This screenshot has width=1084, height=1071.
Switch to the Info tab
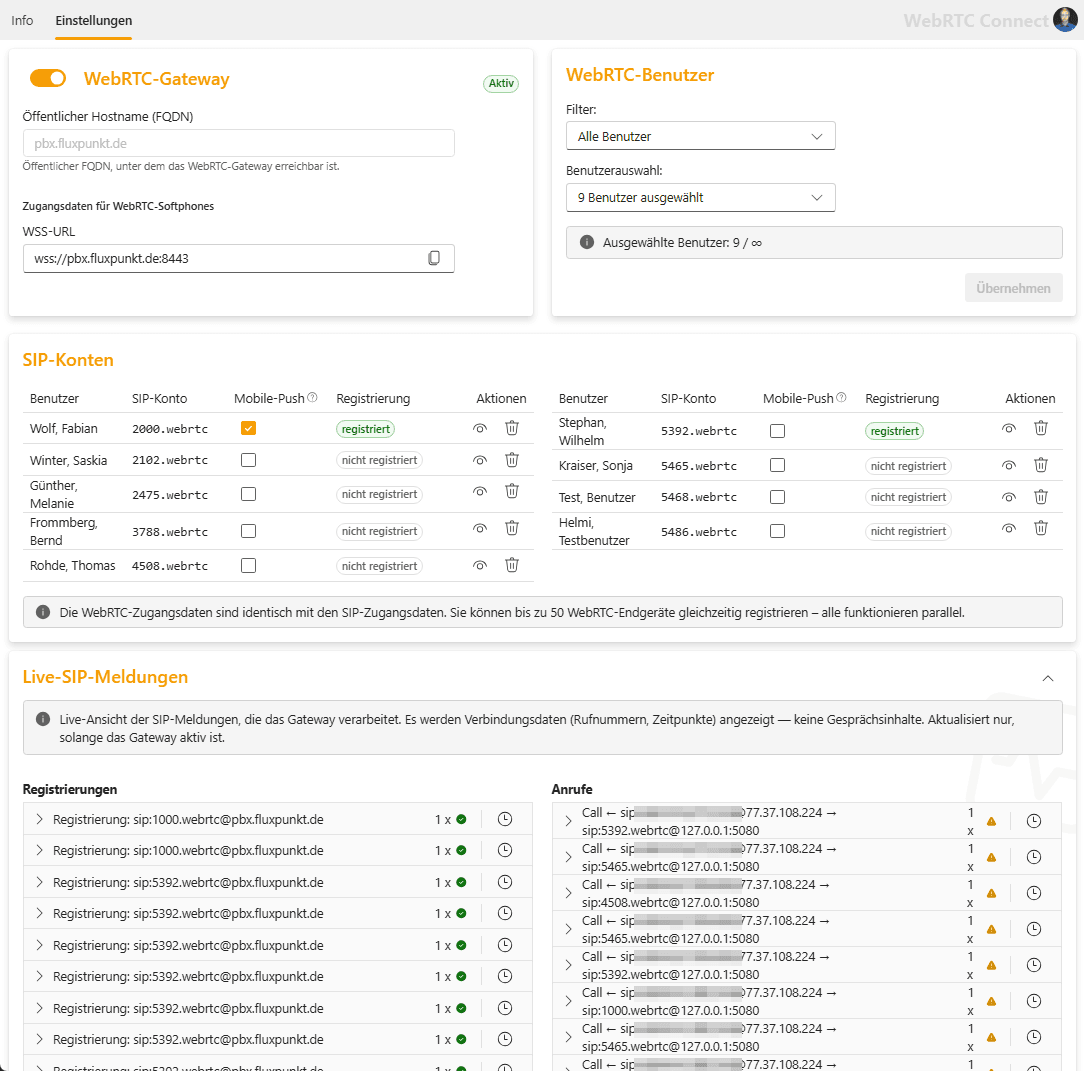(x=22, y=20)
